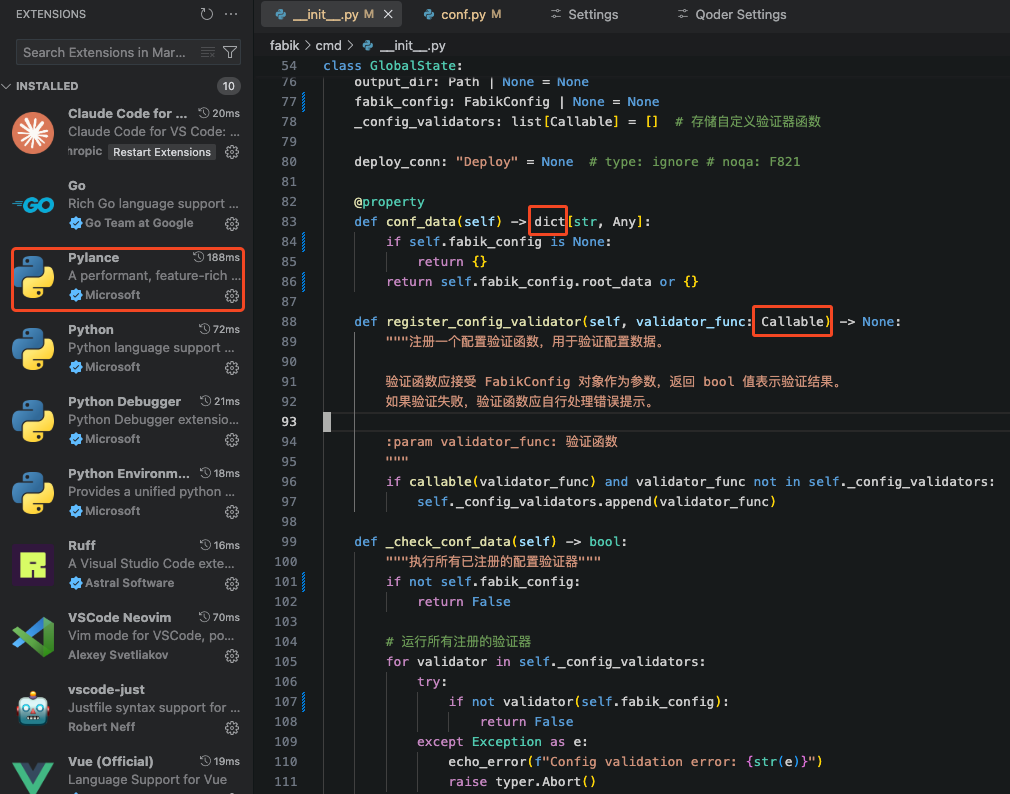This screenshot has width=1010, height=794.
Task: Click the Restart Extensions button
Action: (x=162, y=152)
